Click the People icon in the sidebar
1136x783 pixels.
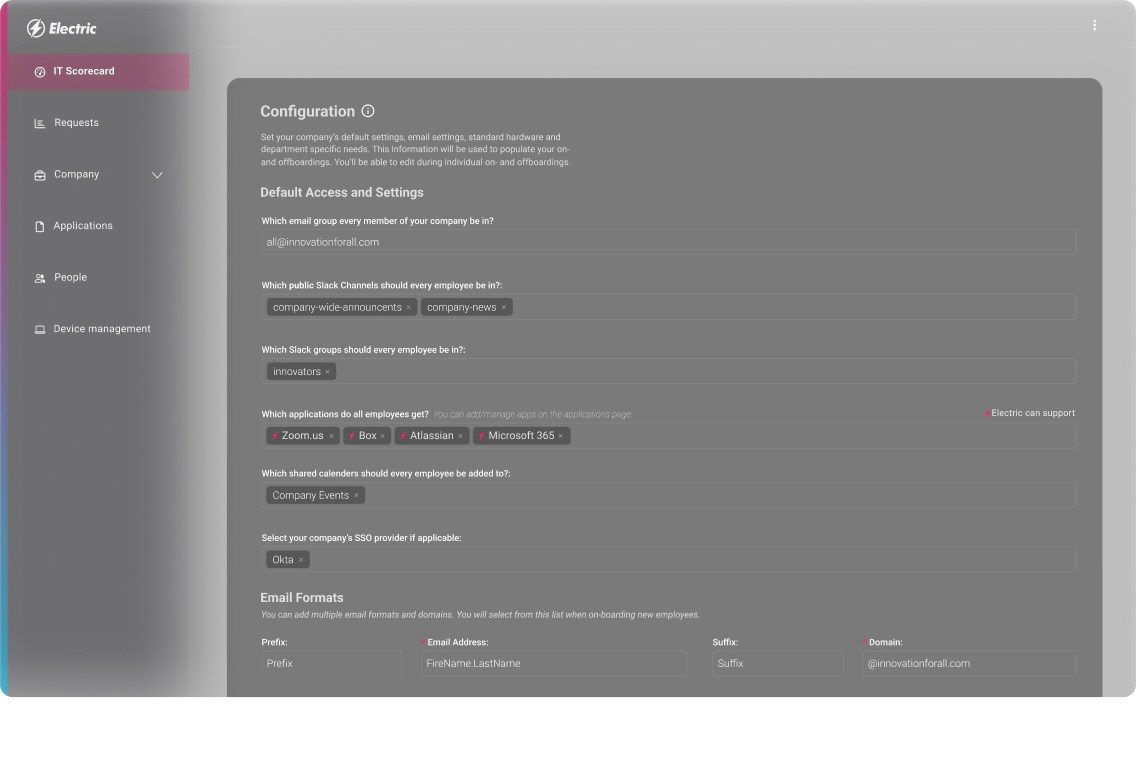tap(39, 277)
